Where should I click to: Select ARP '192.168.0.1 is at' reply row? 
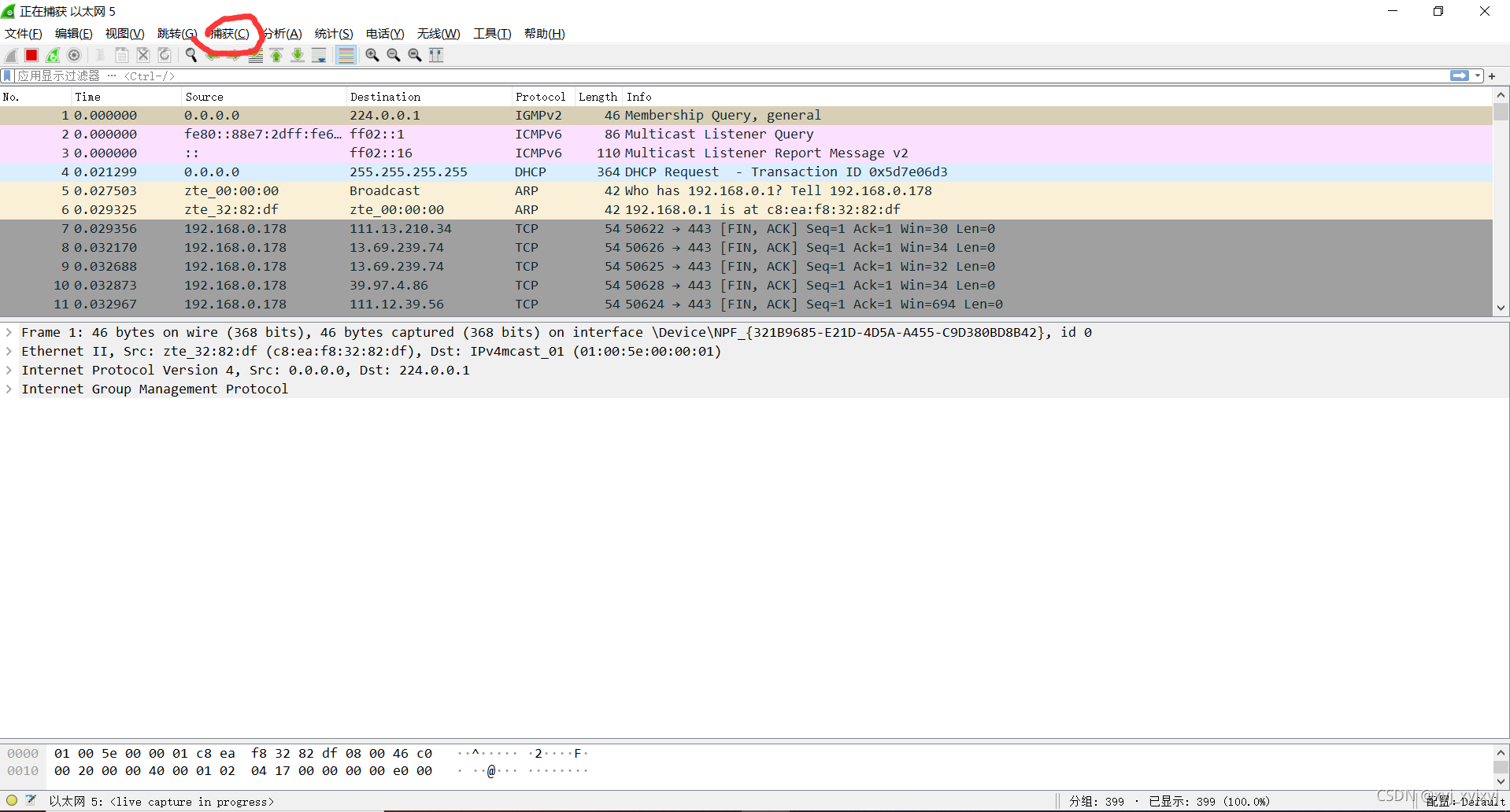pos(746,209)
